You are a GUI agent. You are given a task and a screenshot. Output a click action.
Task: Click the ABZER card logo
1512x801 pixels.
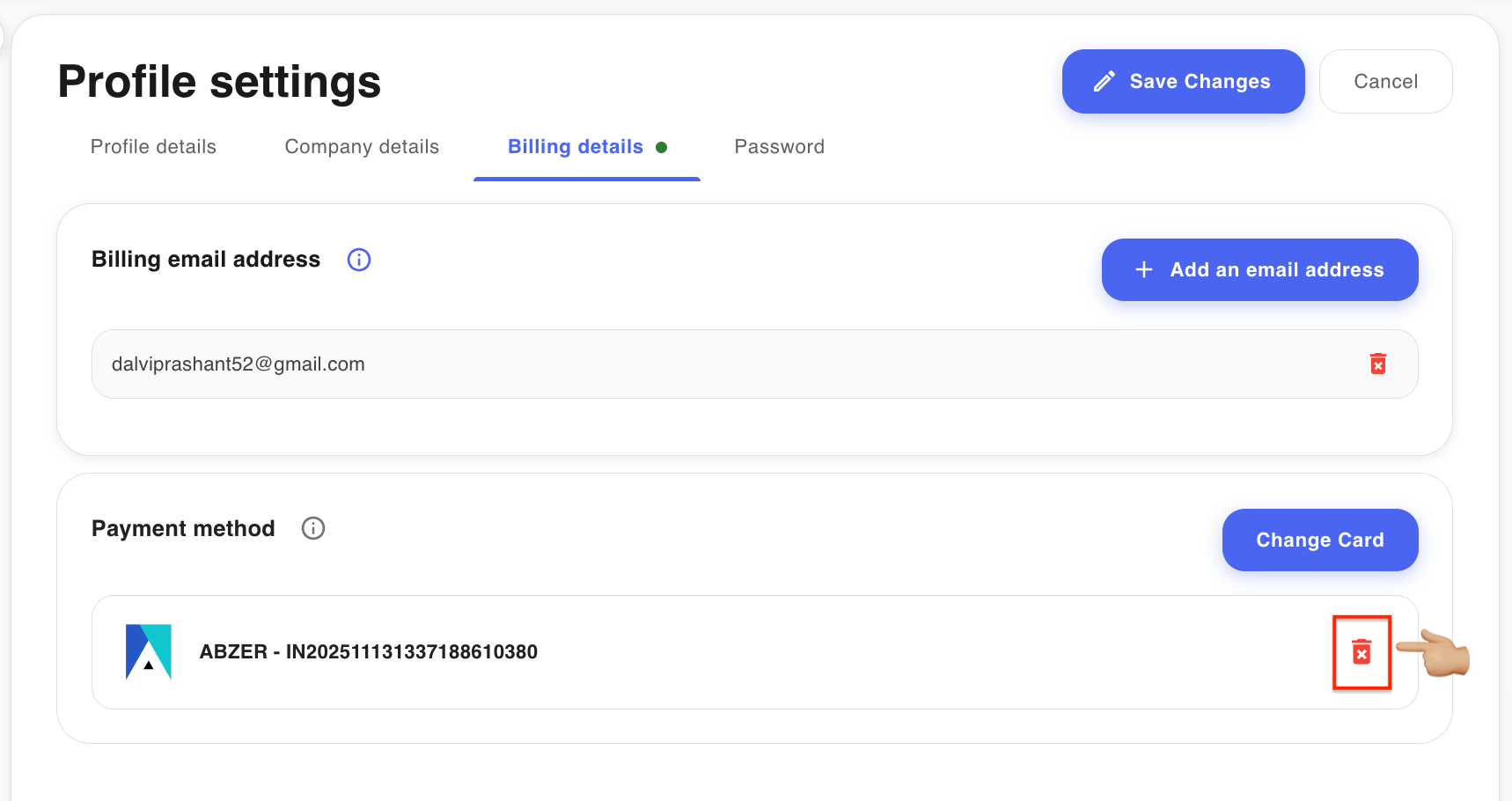[149, 651]
